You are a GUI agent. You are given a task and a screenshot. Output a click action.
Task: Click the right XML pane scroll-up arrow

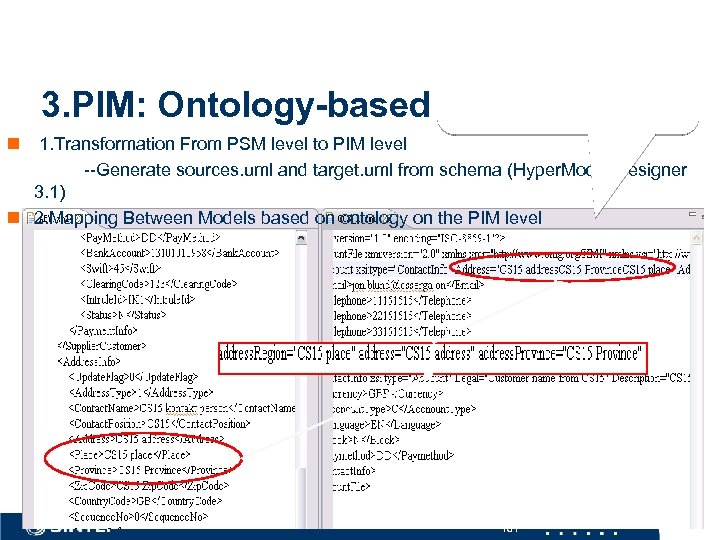click(x=696, y=238)
